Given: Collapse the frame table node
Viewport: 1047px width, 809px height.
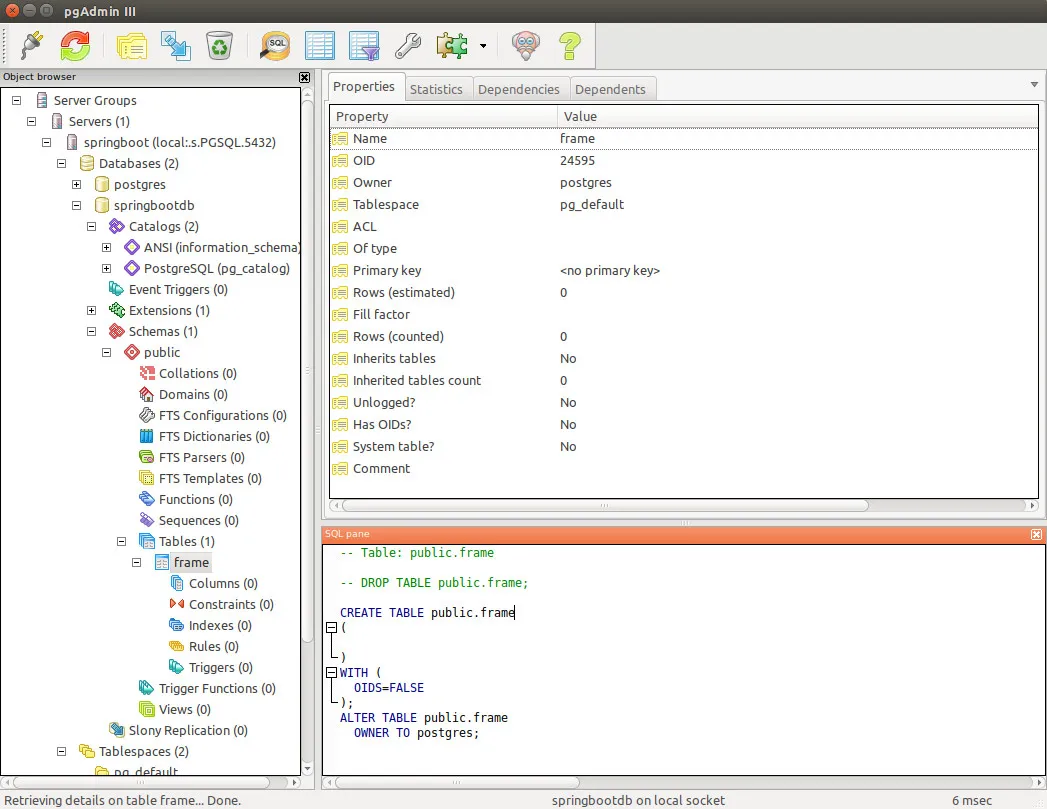Looking at the screenshot, I should click(x=137, y=562).
